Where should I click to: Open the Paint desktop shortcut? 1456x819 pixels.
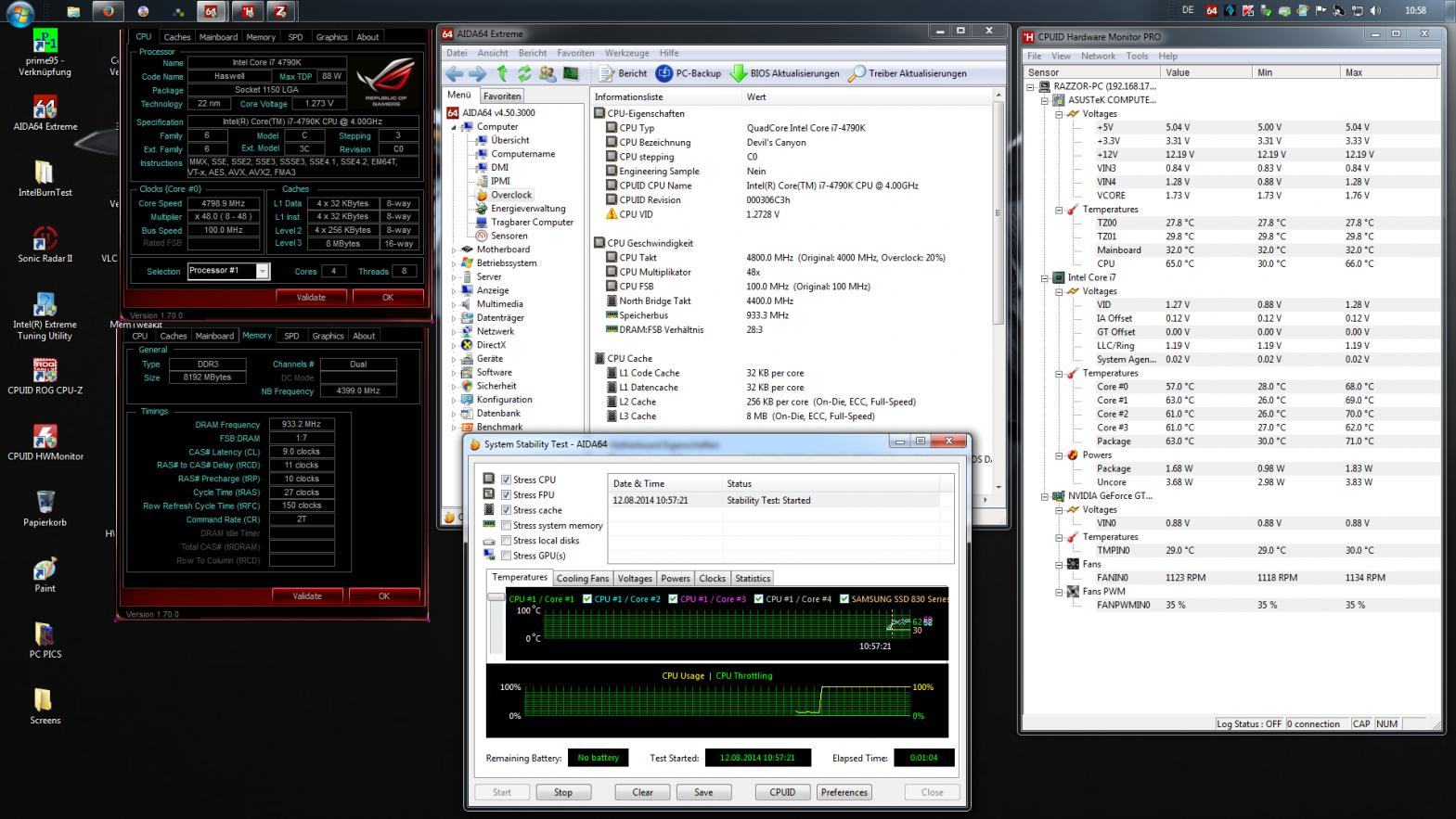click(x=45, y=574)
